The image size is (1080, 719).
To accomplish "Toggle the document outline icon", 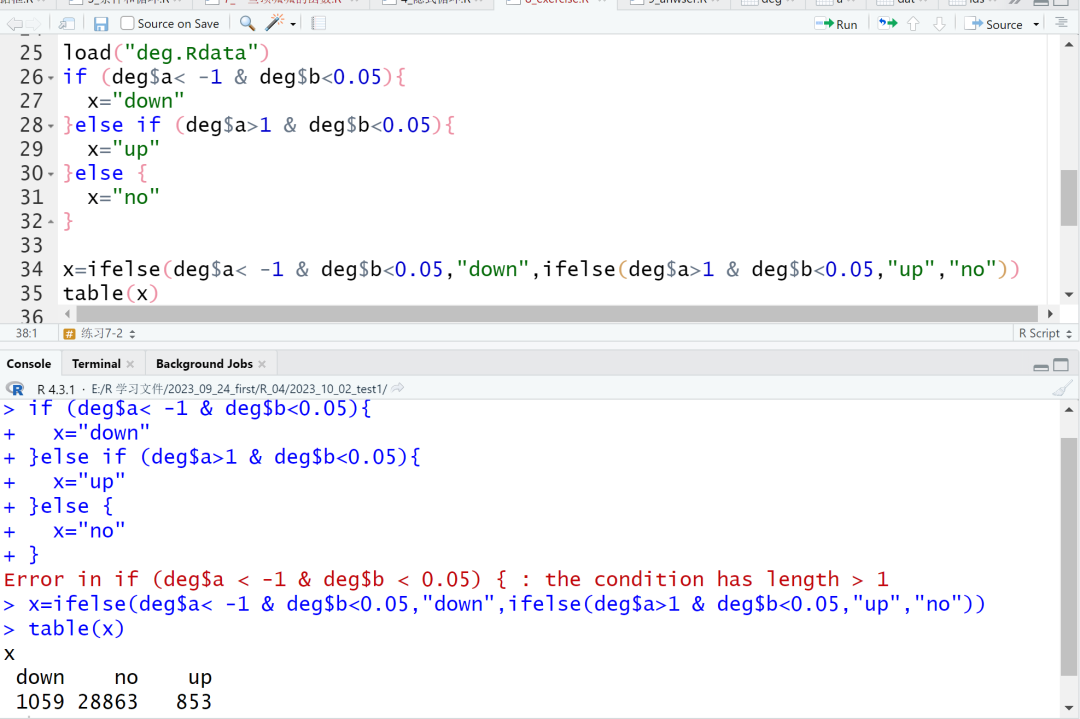I will tap(1061, 23).
